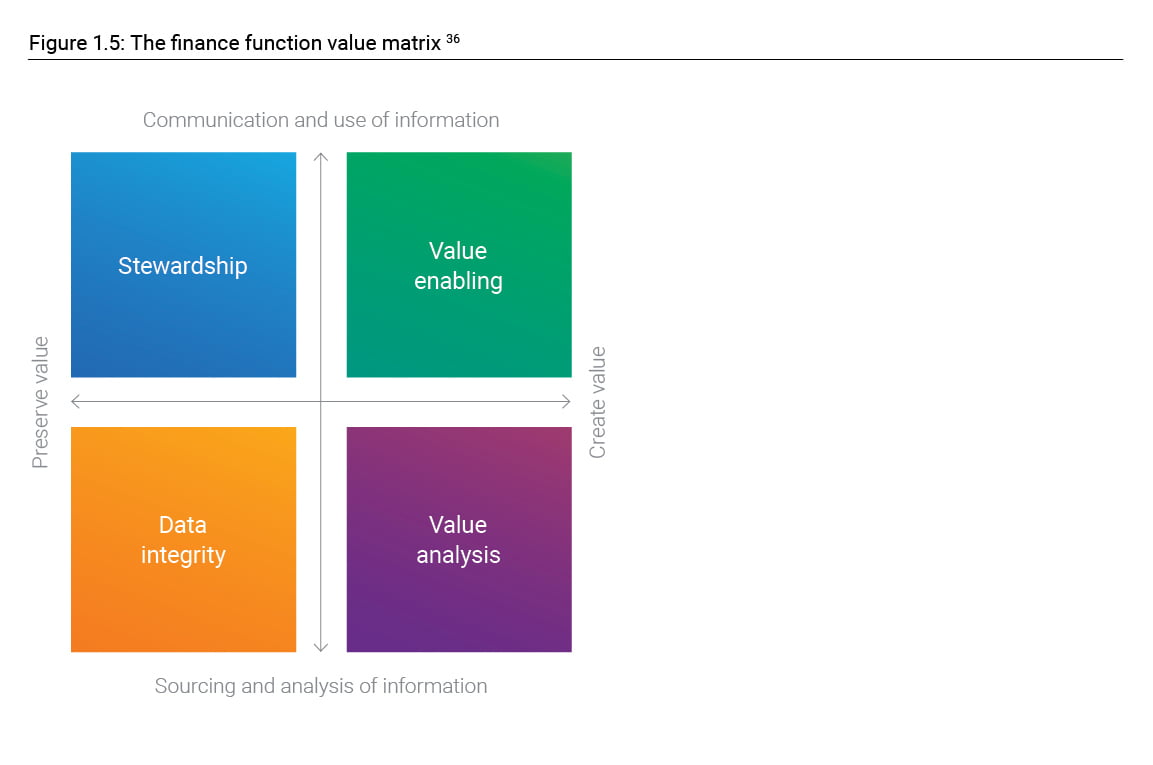Click the 'Value analysis' text
The height and width of the screenshot is (765, 1153).
point(458,540)
